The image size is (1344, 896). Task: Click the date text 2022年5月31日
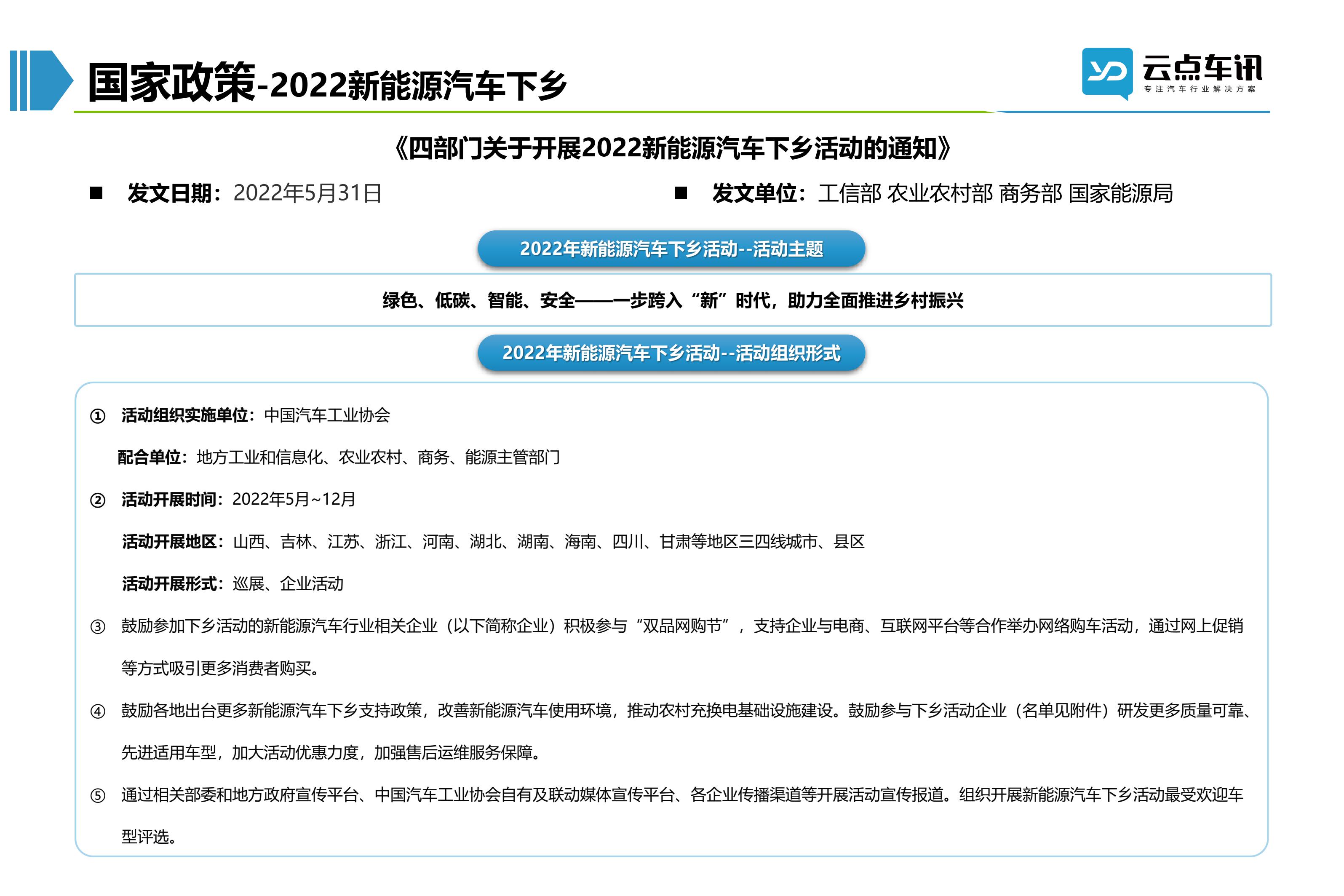point(307,193)
